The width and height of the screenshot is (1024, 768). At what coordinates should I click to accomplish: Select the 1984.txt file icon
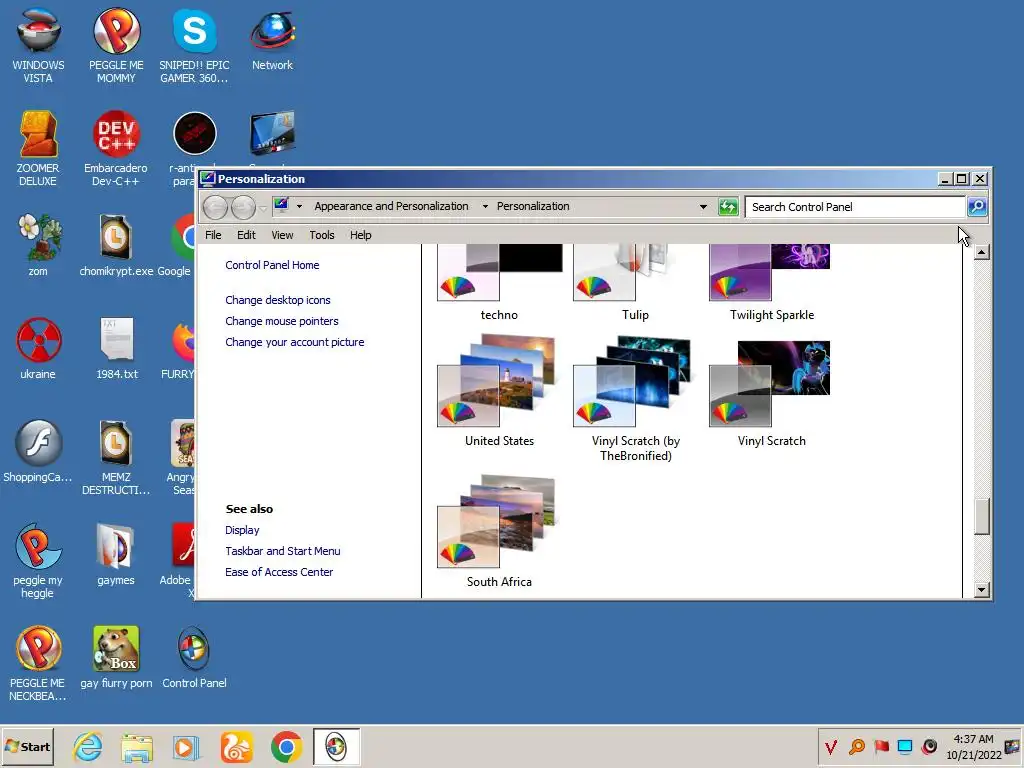pos(117,349)
